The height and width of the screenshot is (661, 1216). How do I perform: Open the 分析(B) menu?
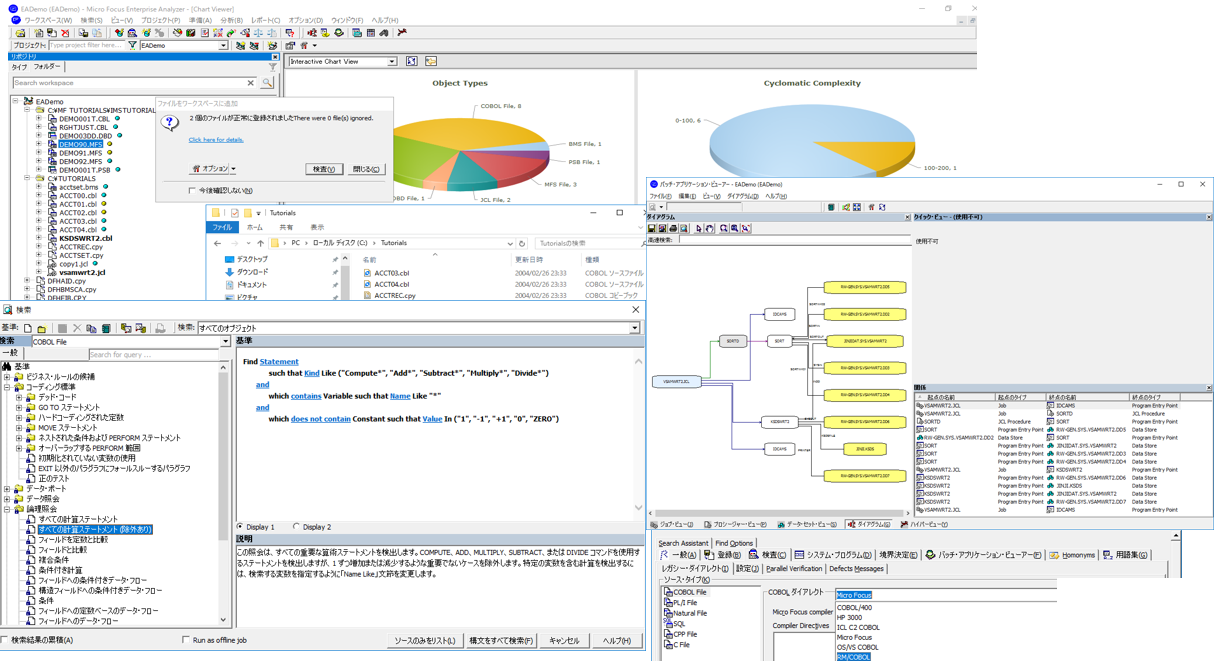[231, 20]
